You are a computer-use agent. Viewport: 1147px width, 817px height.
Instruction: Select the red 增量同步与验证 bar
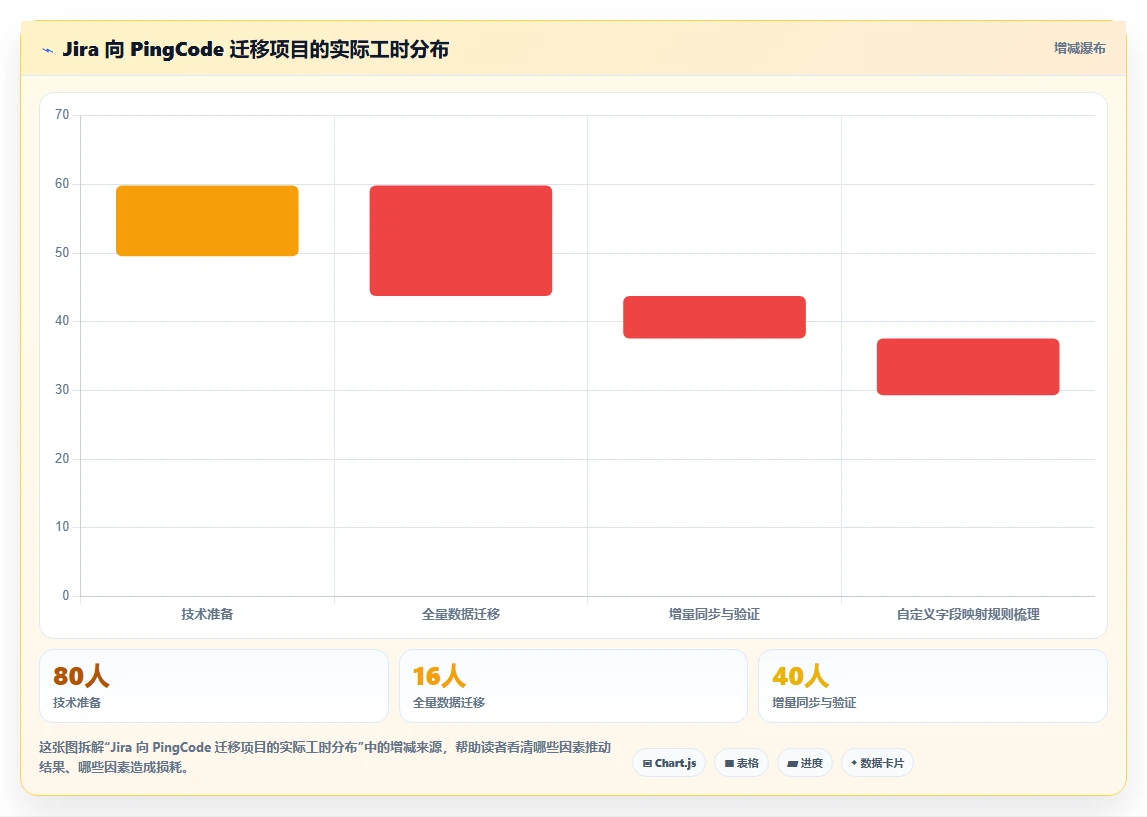coord(714,317)
